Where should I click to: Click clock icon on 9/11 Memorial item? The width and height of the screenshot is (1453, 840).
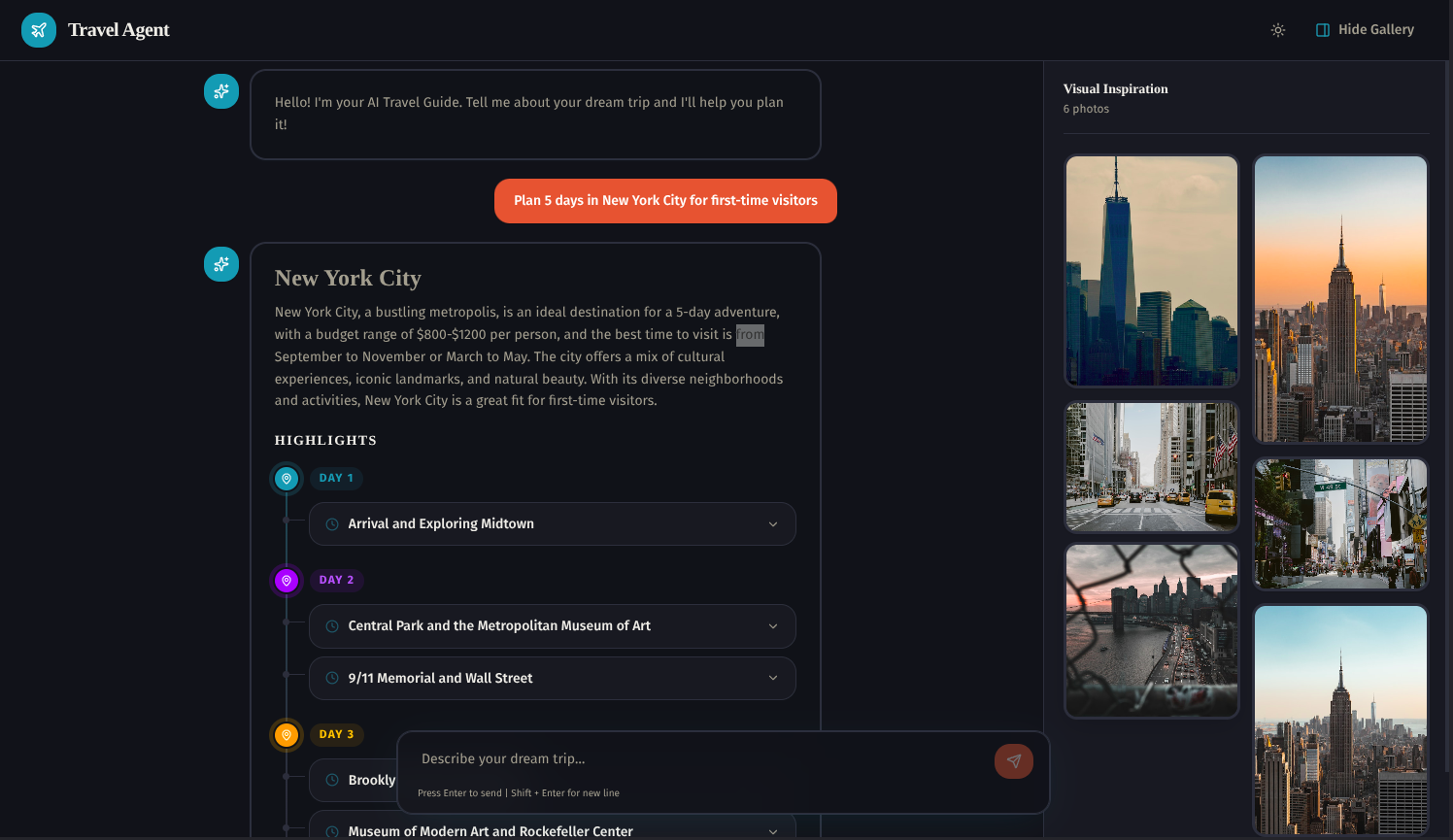click(332, 678)
